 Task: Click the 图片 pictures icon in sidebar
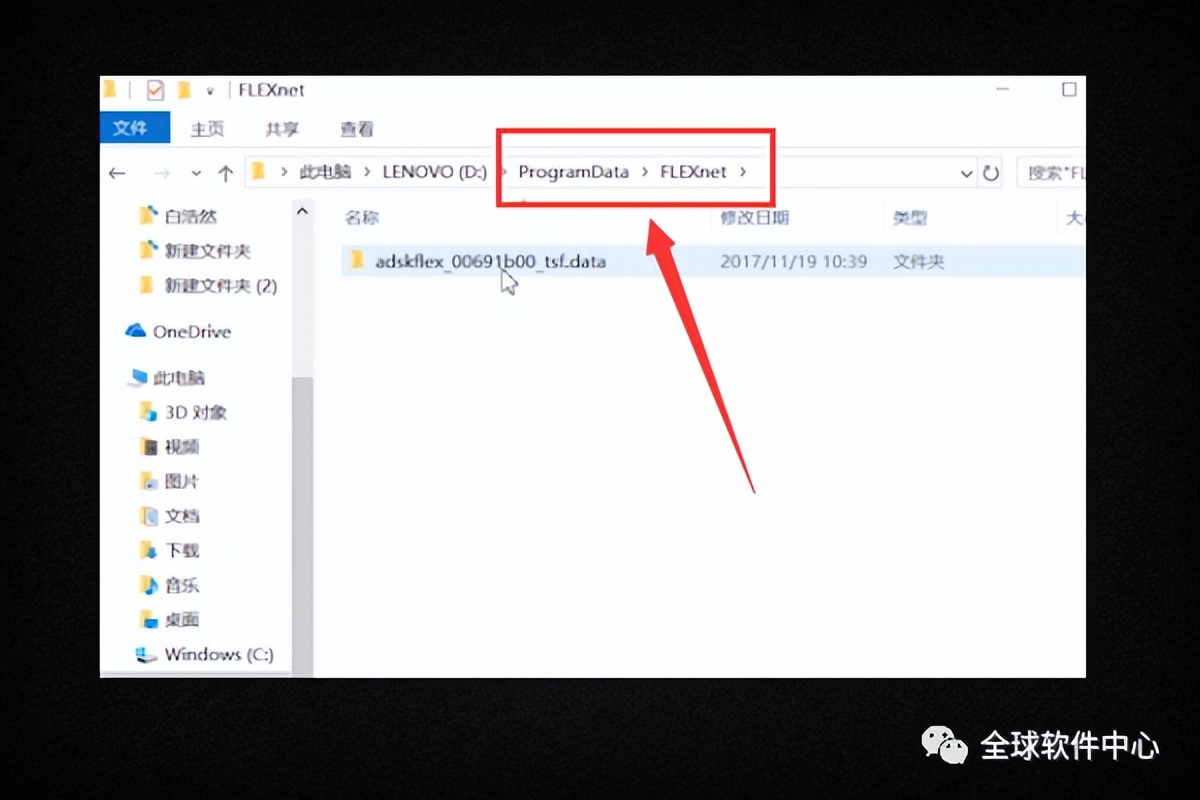(x=148, y=481)
